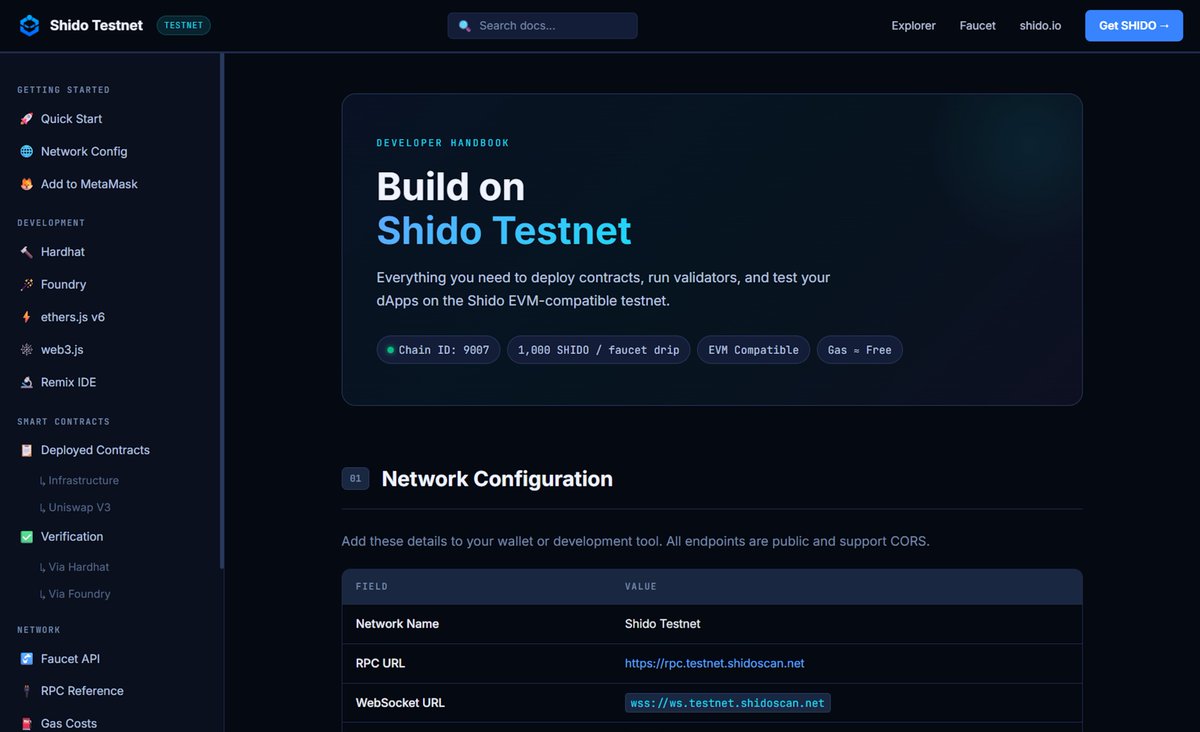
Task: Click the Shido Testnet value cell
Action: pos(662,624)
